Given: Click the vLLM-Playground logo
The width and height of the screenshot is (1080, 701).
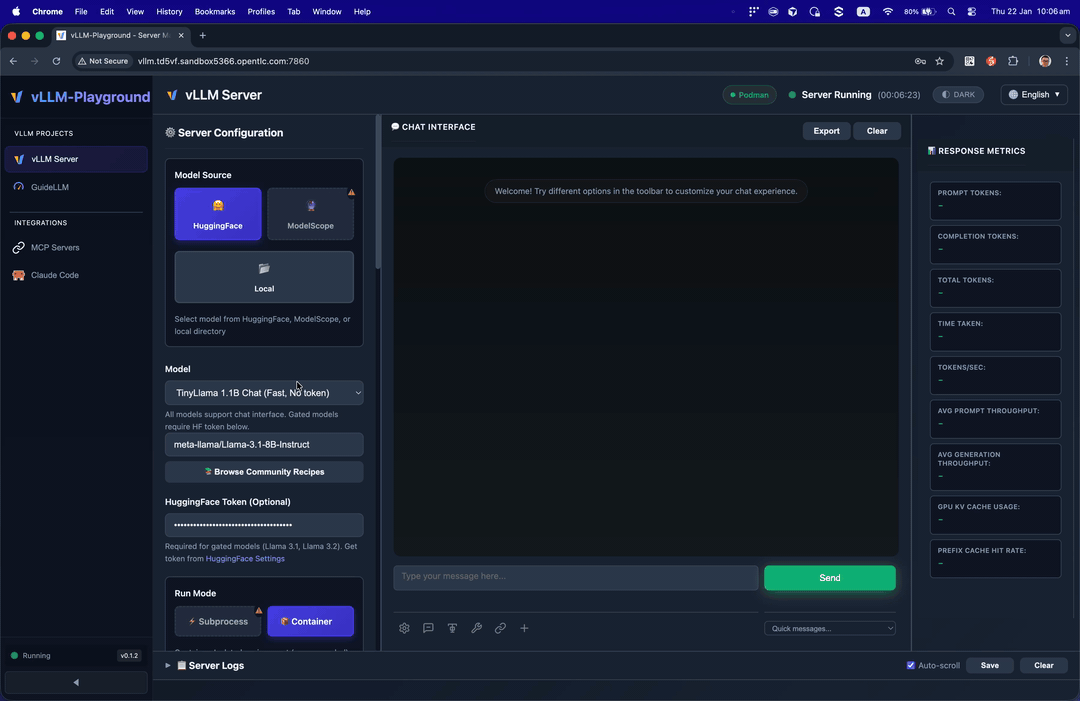Looking at the screenshot, I should tap(81, 97).
